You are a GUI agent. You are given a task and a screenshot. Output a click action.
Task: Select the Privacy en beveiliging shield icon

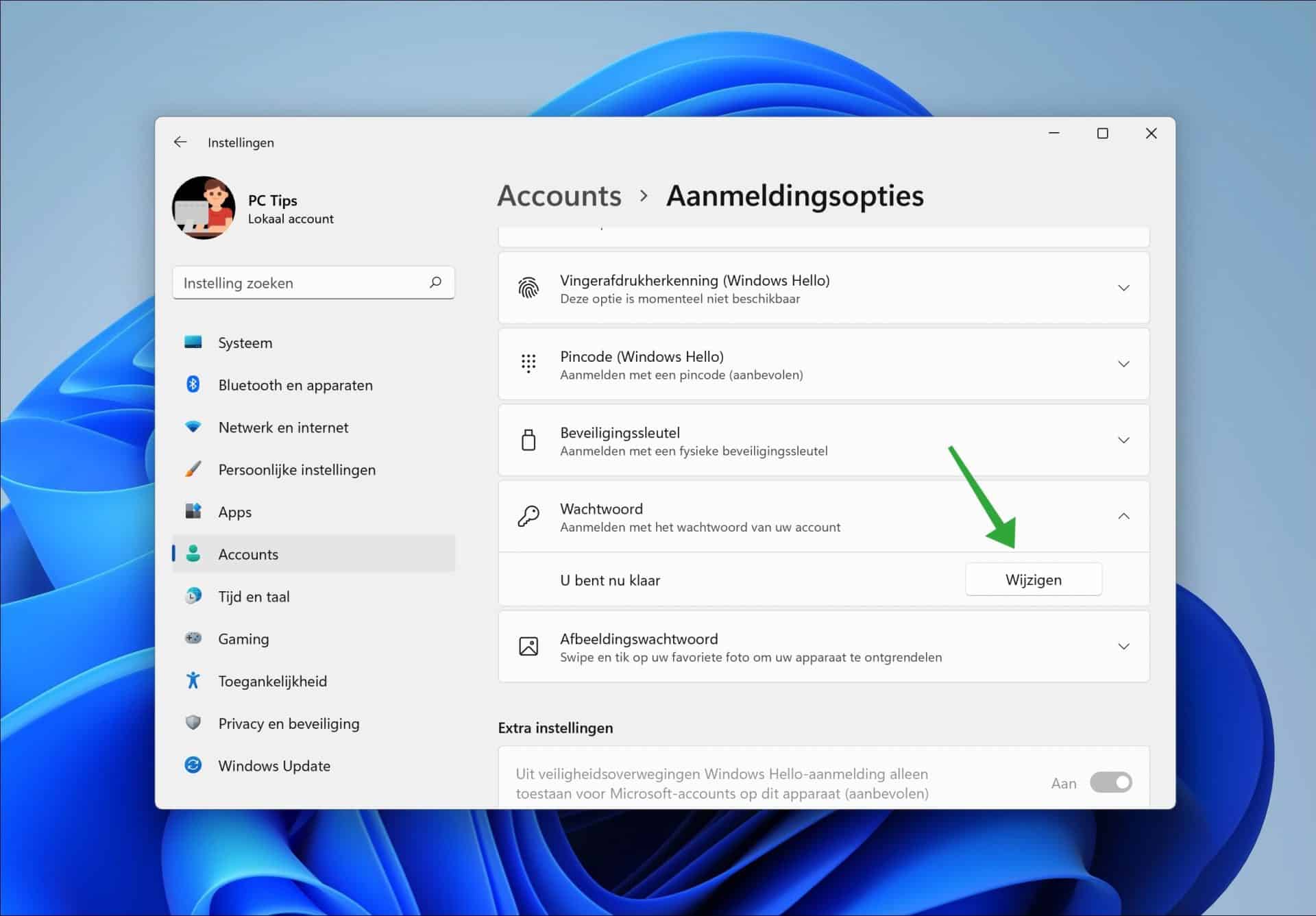[193, 723]
